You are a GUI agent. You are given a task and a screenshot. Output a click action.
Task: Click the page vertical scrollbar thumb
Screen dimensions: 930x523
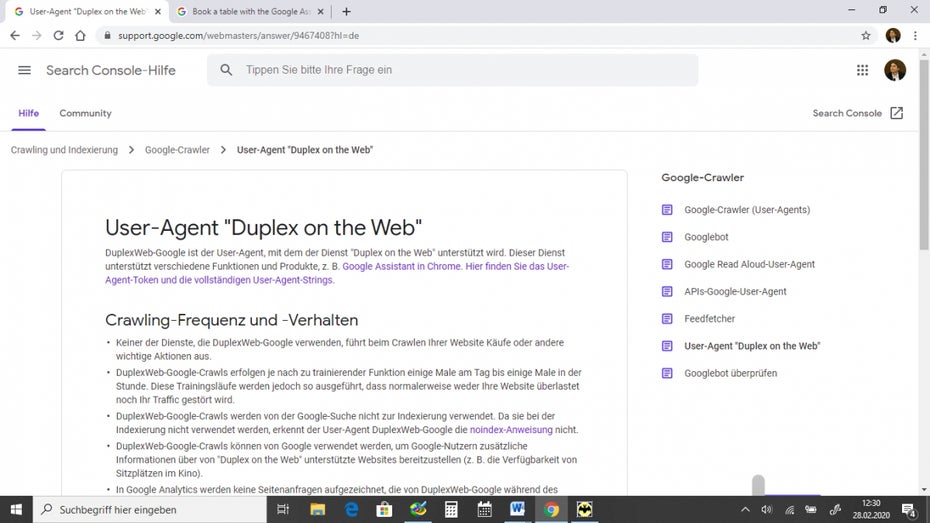(x=924, y=154)
